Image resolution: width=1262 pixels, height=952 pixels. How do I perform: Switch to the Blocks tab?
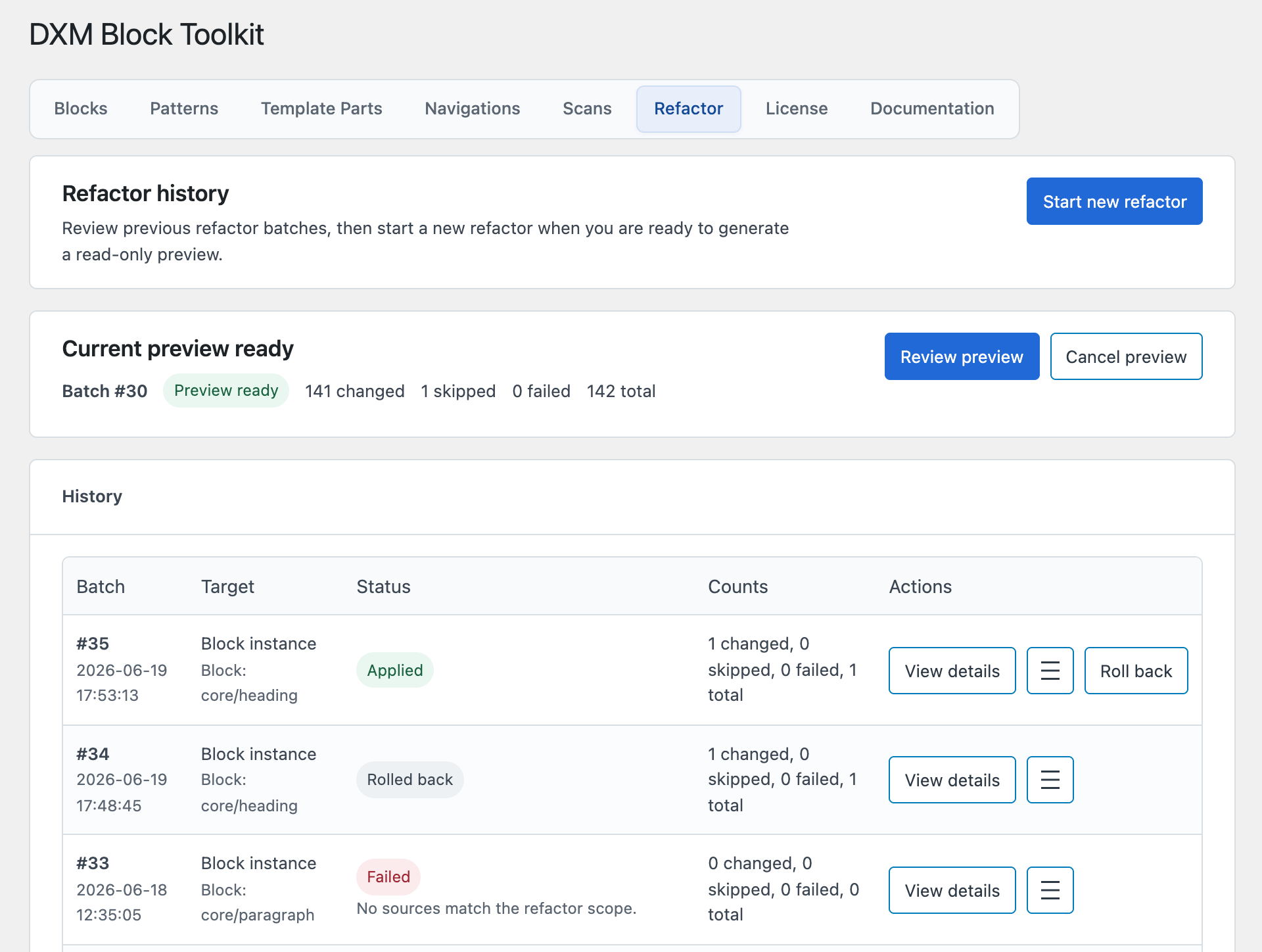point(81,108)
